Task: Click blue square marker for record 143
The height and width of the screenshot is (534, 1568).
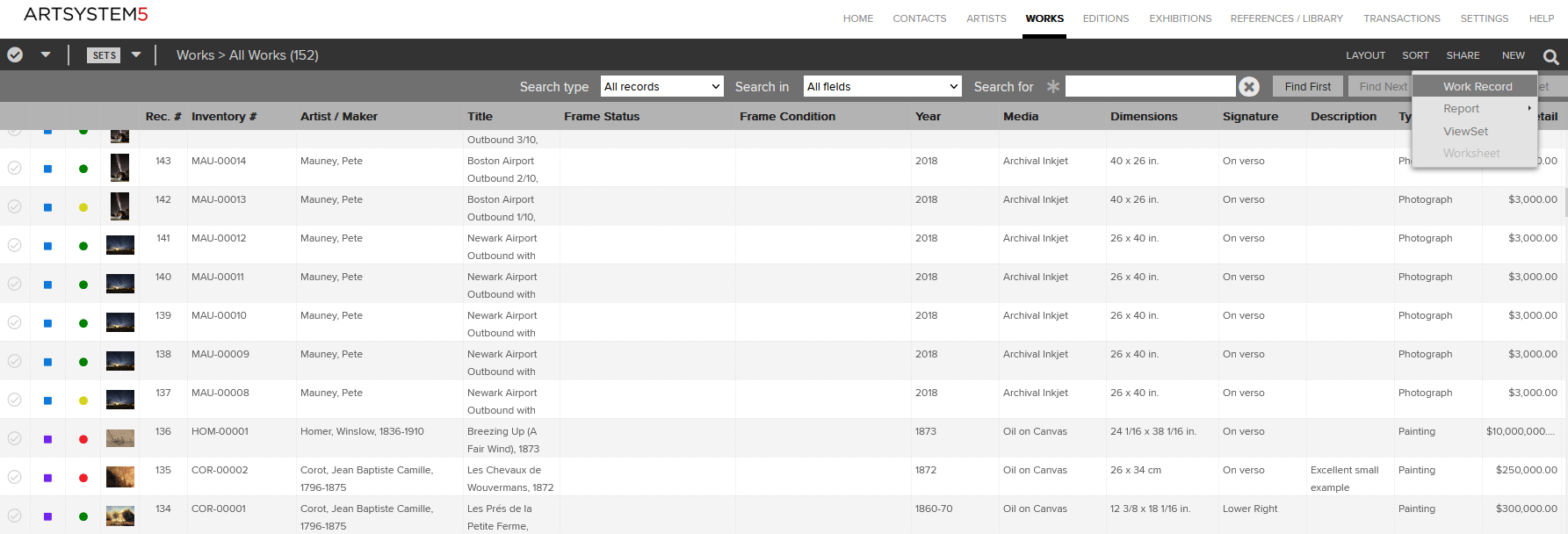Action: (x=48, y=169)
